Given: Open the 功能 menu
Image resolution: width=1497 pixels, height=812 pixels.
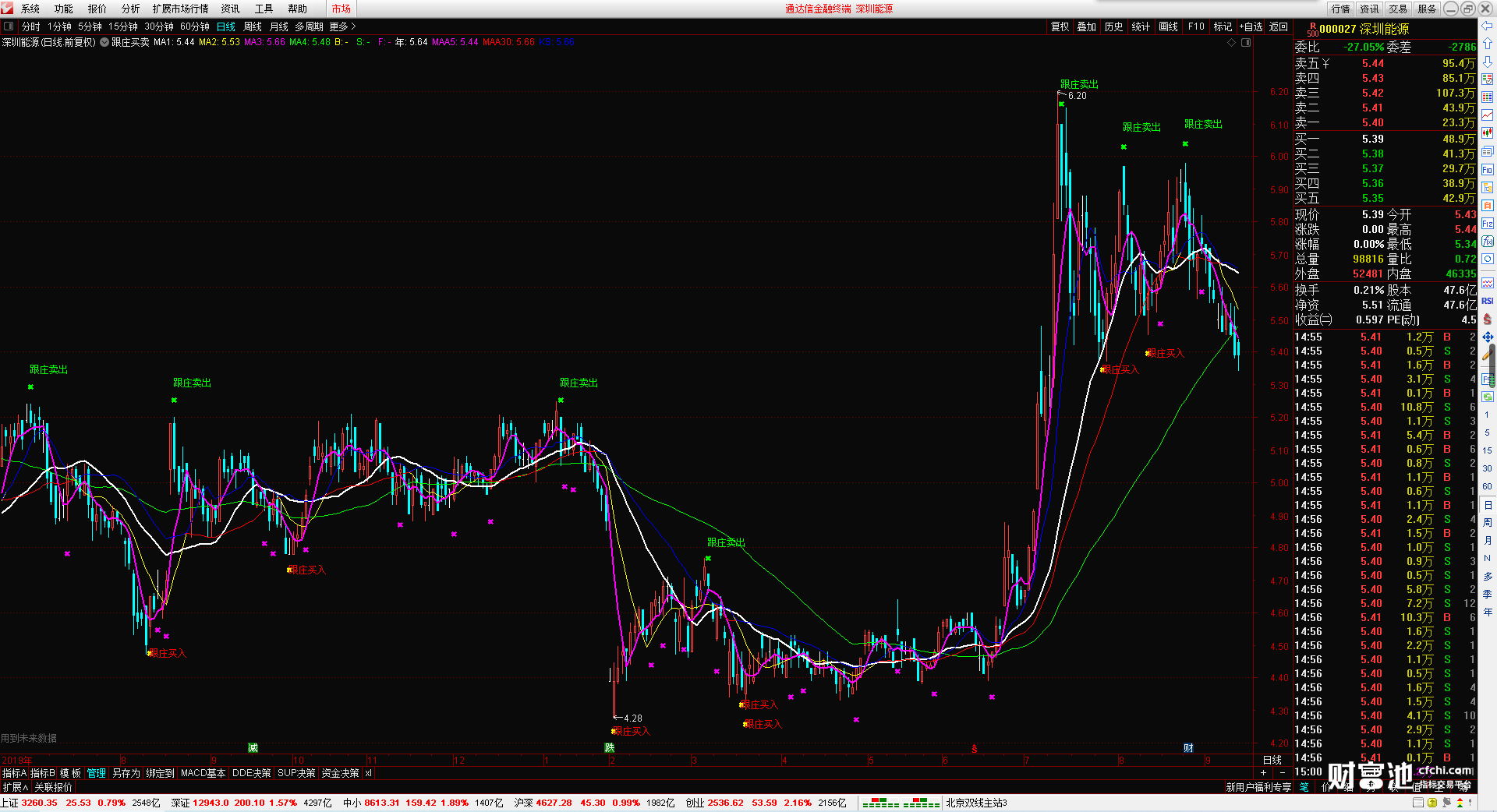Looking at the screenshot, I should (x=64, y=9).
